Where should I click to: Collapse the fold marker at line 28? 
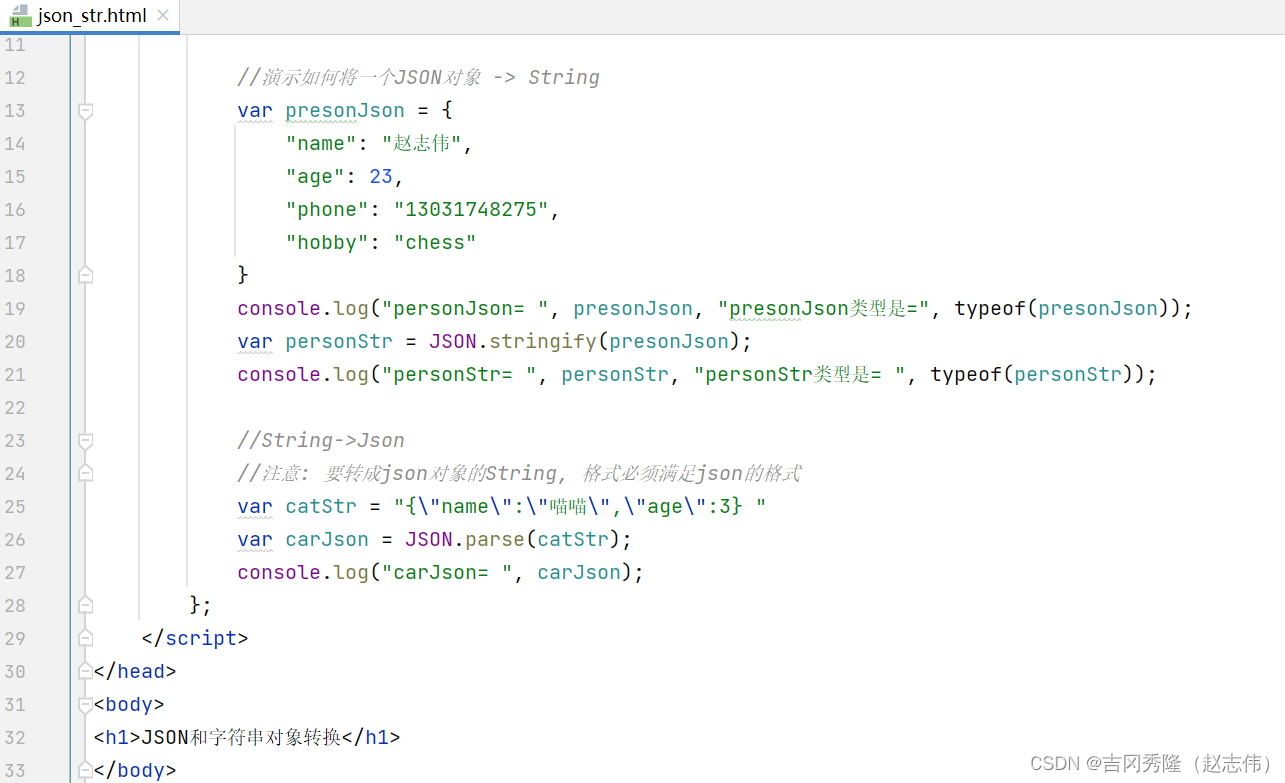(85, 604)
